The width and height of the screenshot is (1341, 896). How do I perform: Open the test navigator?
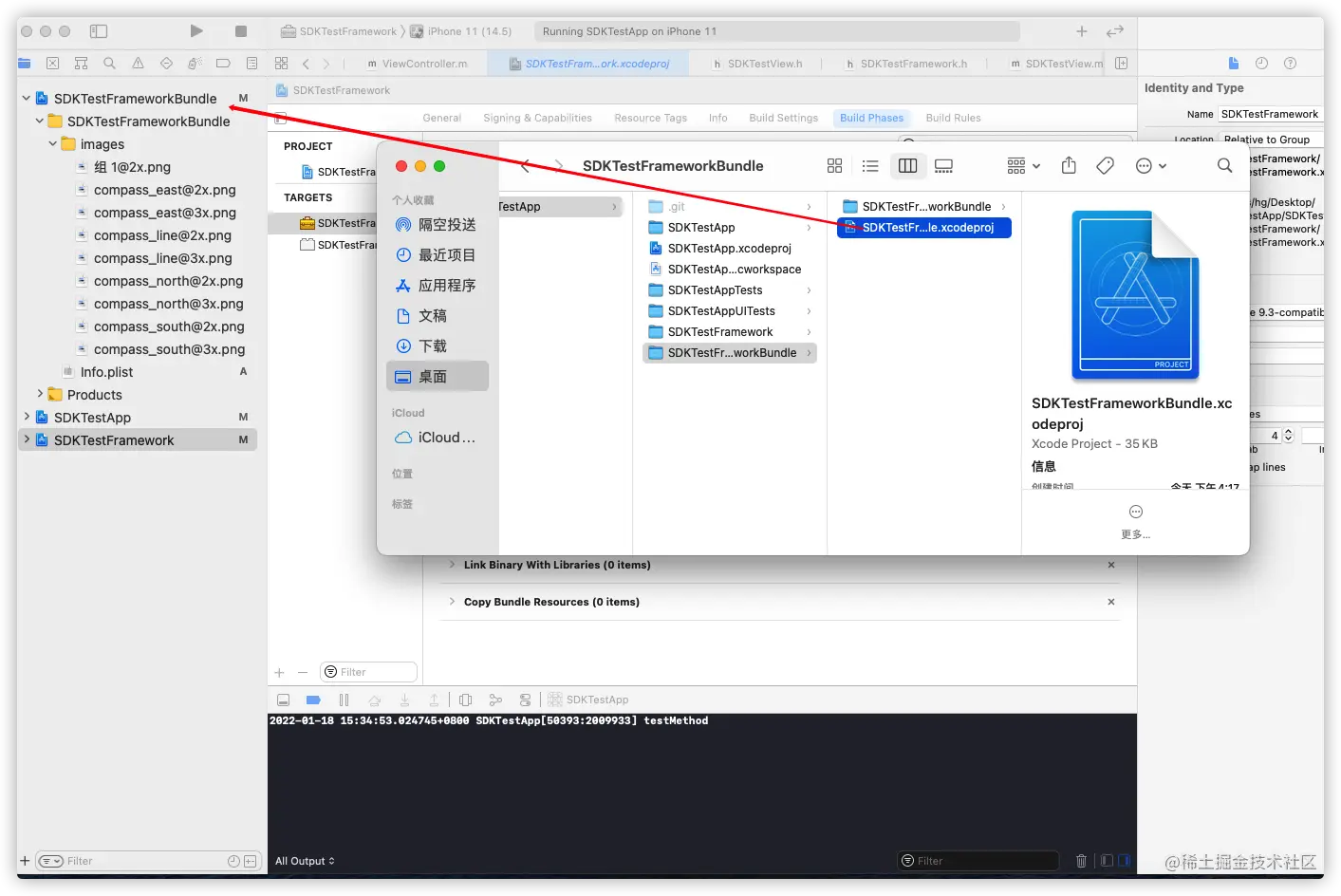[167, 64]
